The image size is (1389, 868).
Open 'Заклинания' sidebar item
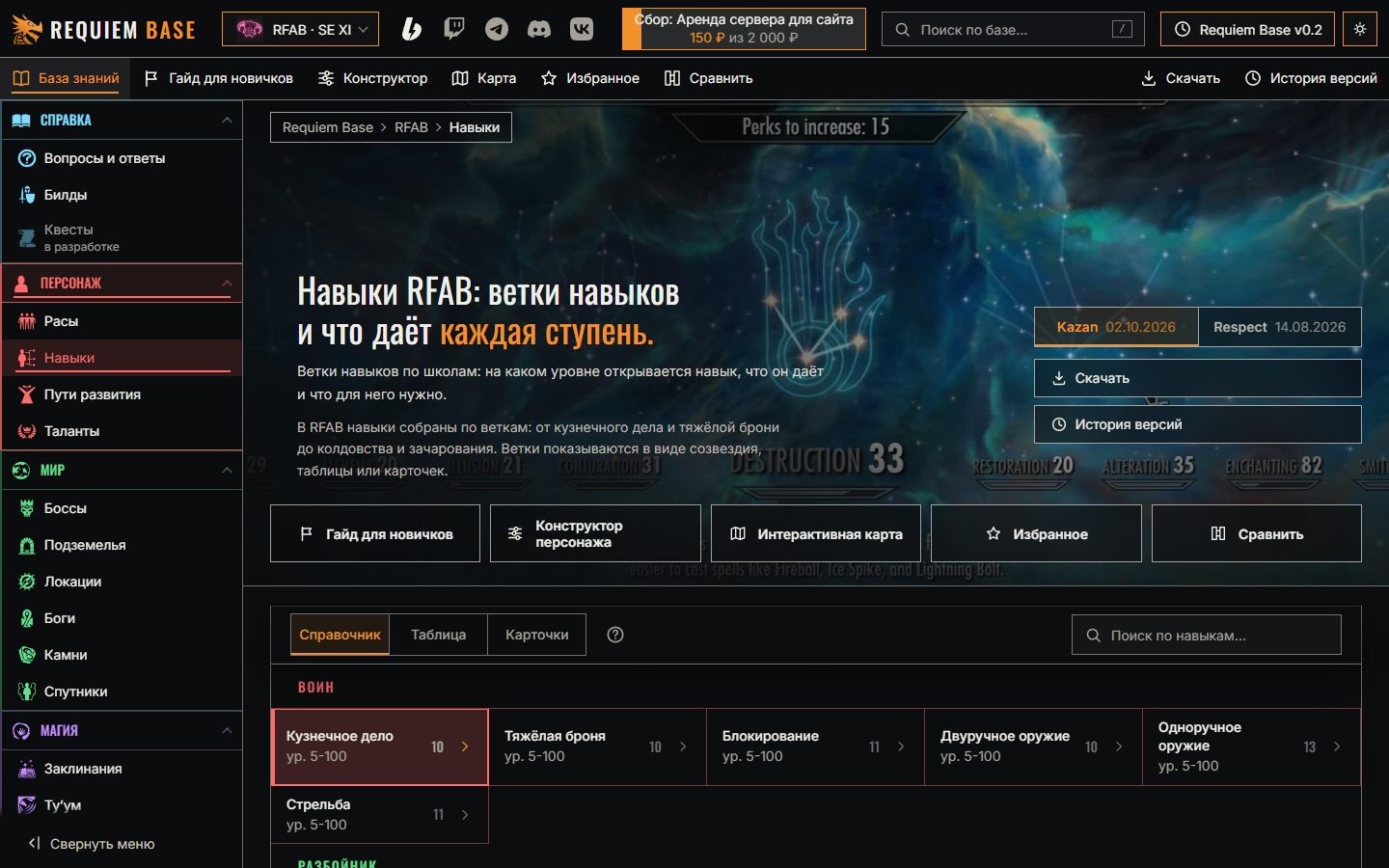click(x=122, y=769)
